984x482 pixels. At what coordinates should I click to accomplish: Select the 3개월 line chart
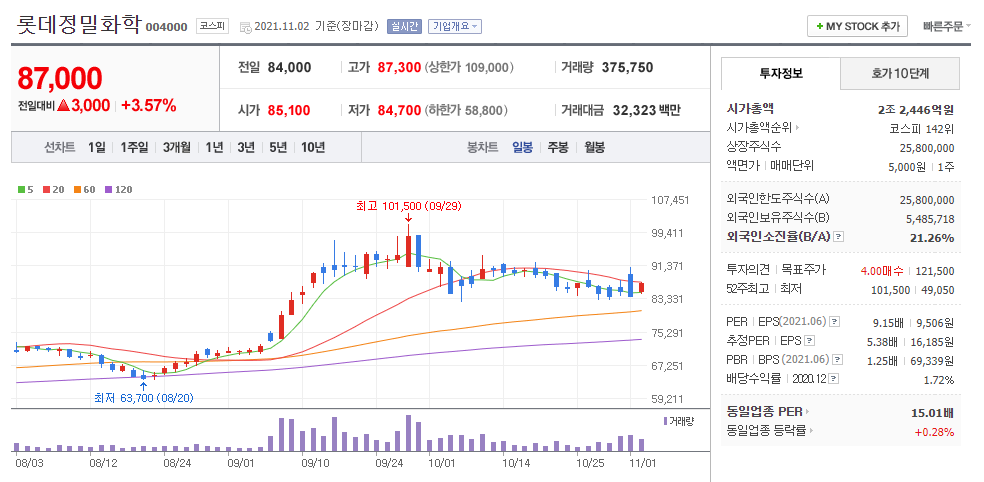(176, 148)
